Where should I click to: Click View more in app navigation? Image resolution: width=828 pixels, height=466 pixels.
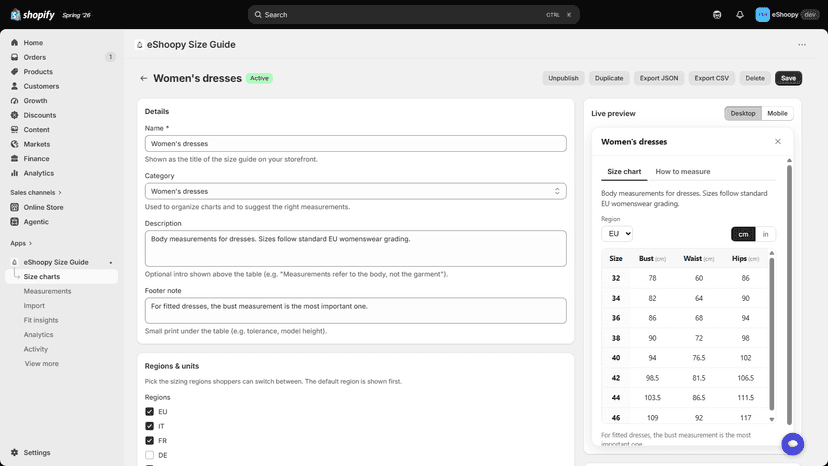click(42, 364)
